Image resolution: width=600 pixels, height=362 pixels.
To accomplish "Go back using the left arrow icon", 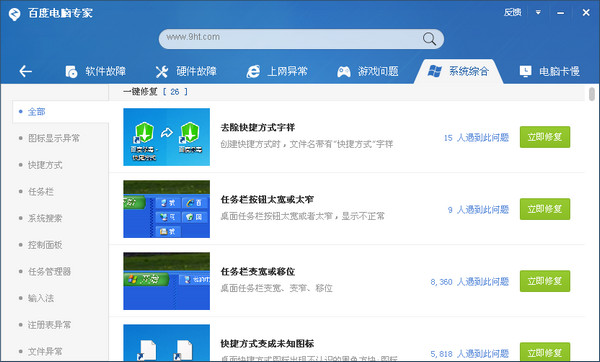I will [25, 71].
